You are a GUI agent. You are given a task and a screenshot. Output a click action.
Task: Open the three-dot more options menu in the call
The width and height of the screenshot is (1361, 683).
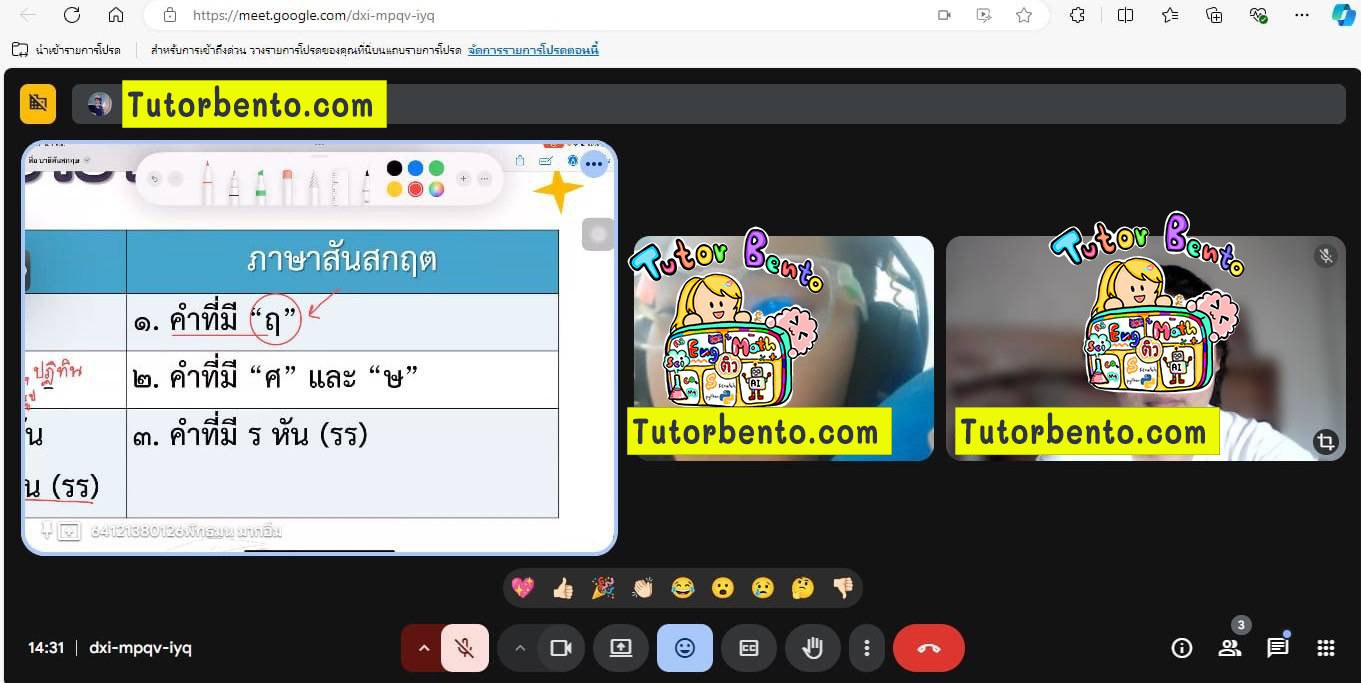867,648
